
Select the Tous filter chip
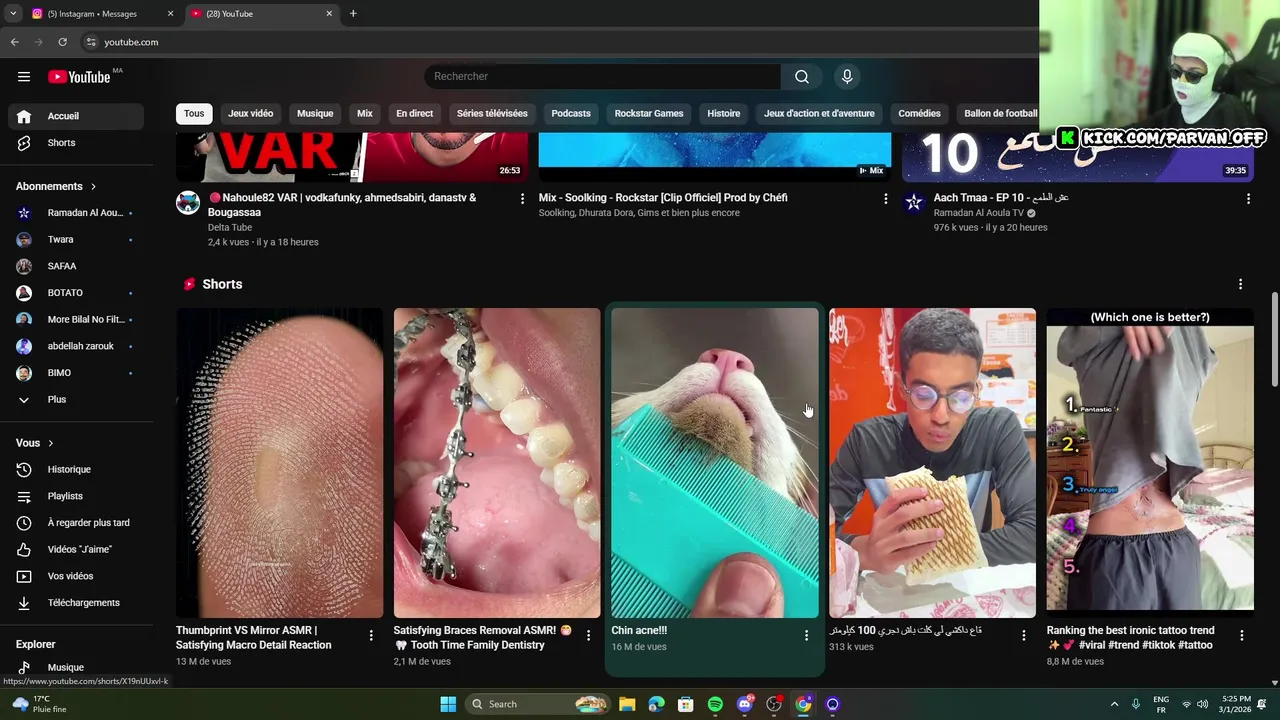click(194, 113)
